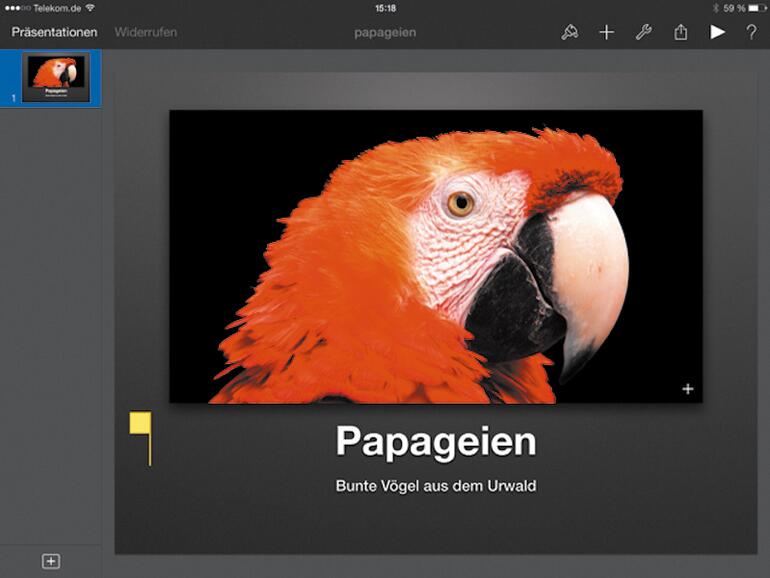Tap the battery indicator in the status bar
The width and height of the screenshot is (770, 578).
(x=757, y=8)
